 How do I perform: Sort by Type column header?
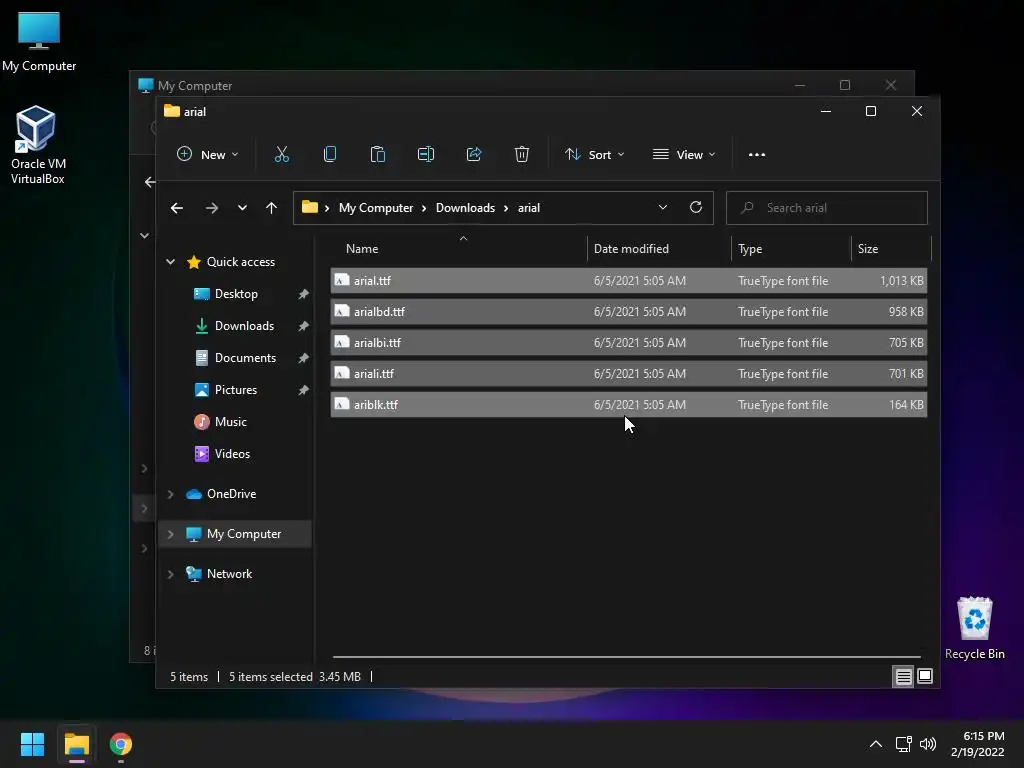click(792, 249)
